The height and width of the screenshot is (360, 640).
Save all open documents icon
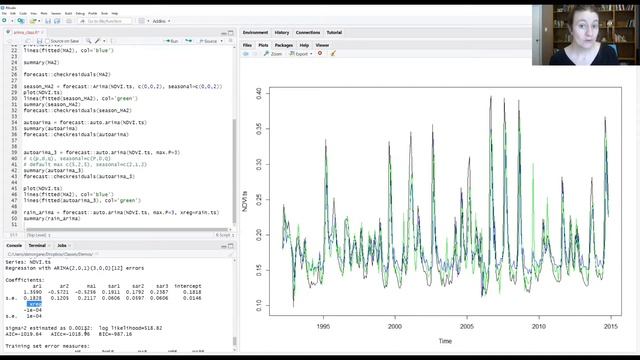[57, 21]
